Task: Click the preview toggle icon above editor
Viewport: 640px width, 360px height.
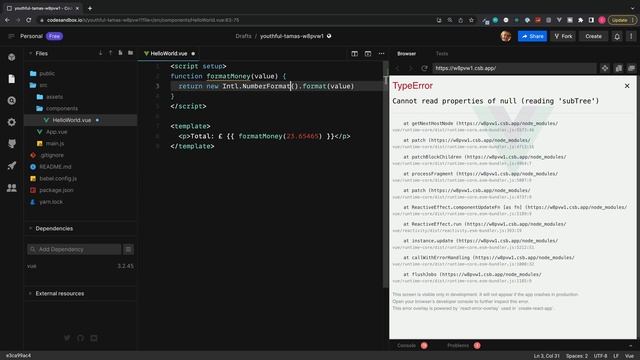Action: pyautogui.click(x=368, y=53)
